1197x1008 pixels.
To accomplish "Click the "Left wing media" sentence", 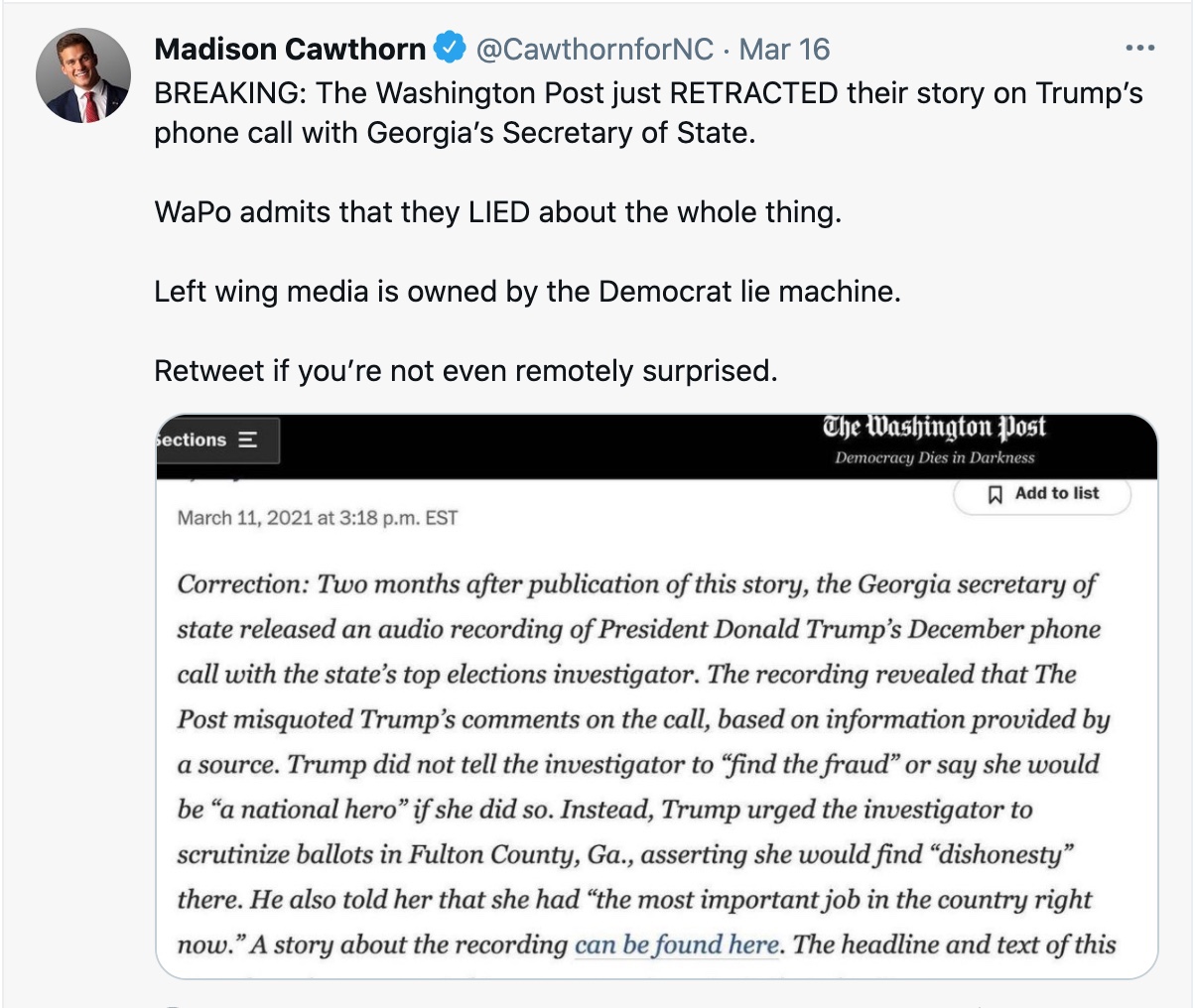I will click(527, 292).
